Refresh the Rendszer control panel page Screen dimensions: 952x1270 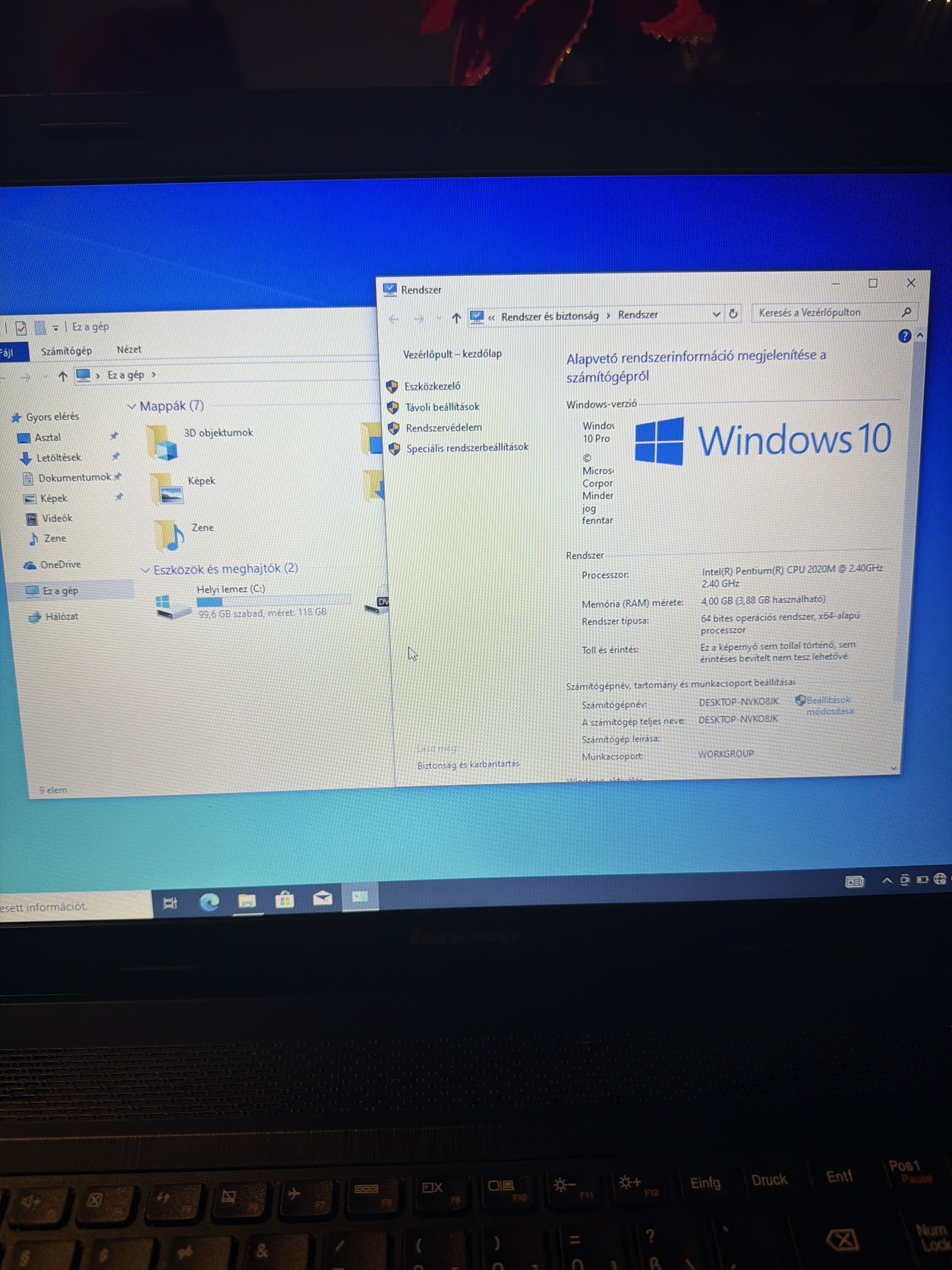pos(733,314)
